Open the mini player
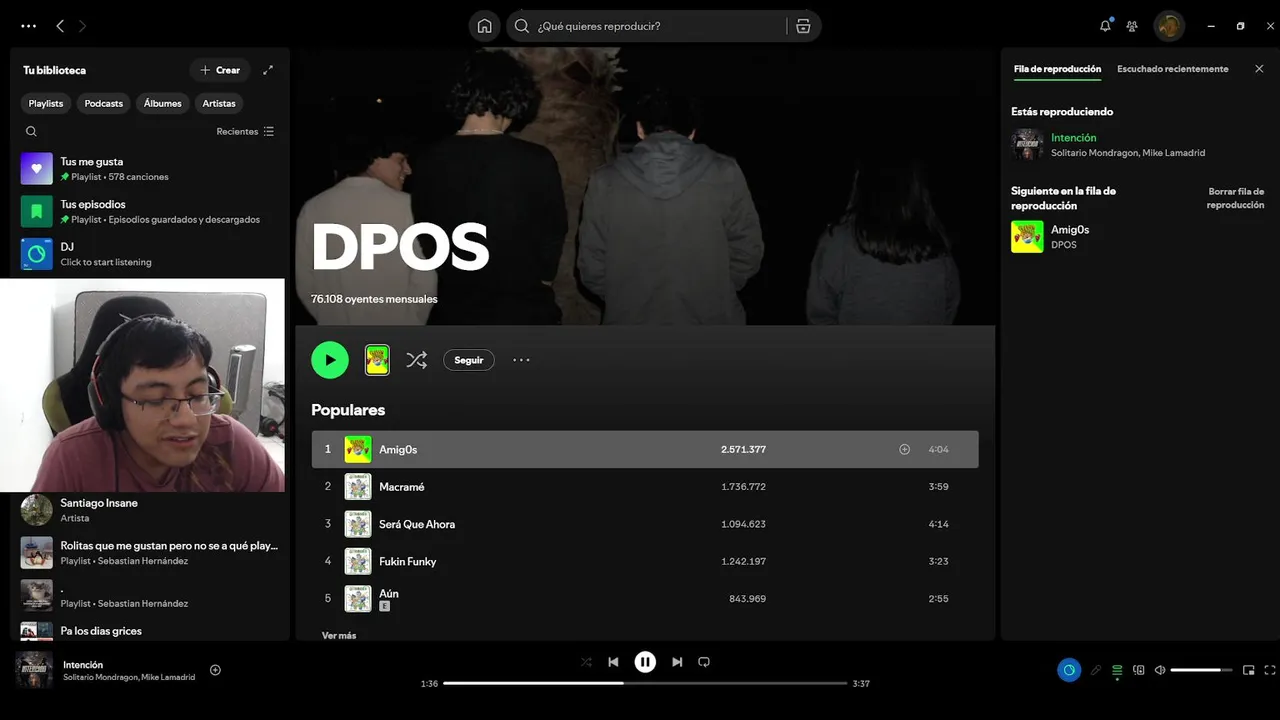1280x720 pixels. coord(1249,670)
